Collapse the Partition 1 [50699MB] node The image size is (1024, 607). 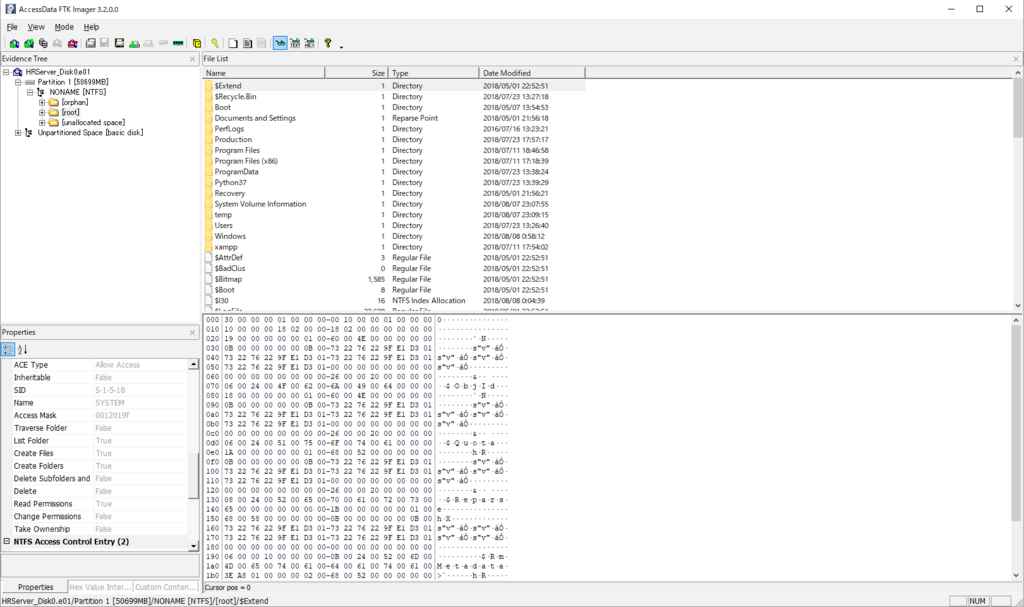click(18, 82)
